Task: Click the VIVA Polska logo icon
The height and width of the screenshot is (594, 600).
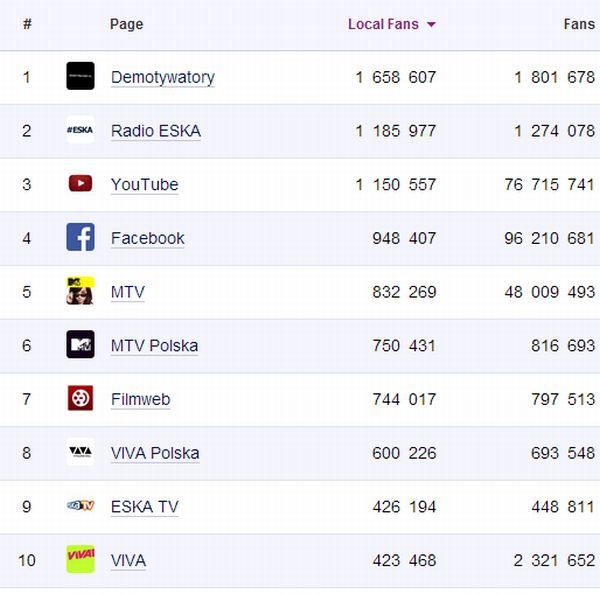Action: (x=80, y=452)
